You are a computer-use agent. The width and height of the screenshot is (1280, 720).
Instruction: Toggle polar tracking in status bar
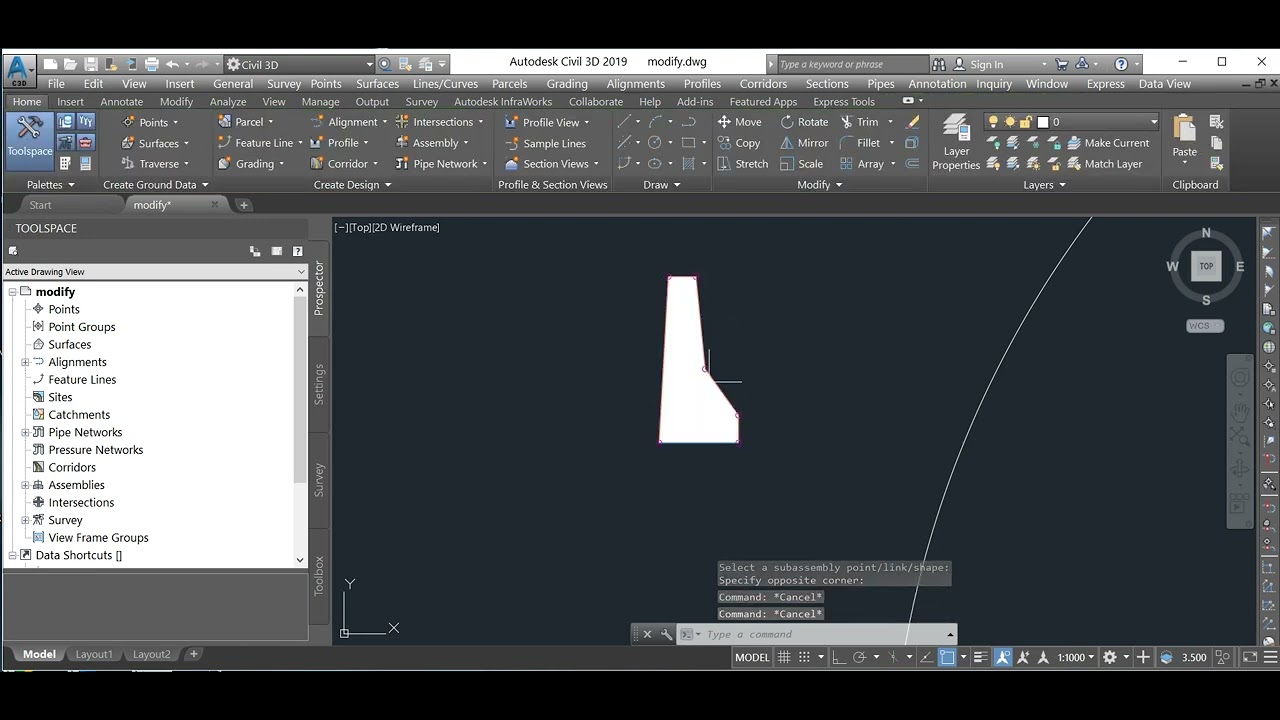click(x=859, y=657)
